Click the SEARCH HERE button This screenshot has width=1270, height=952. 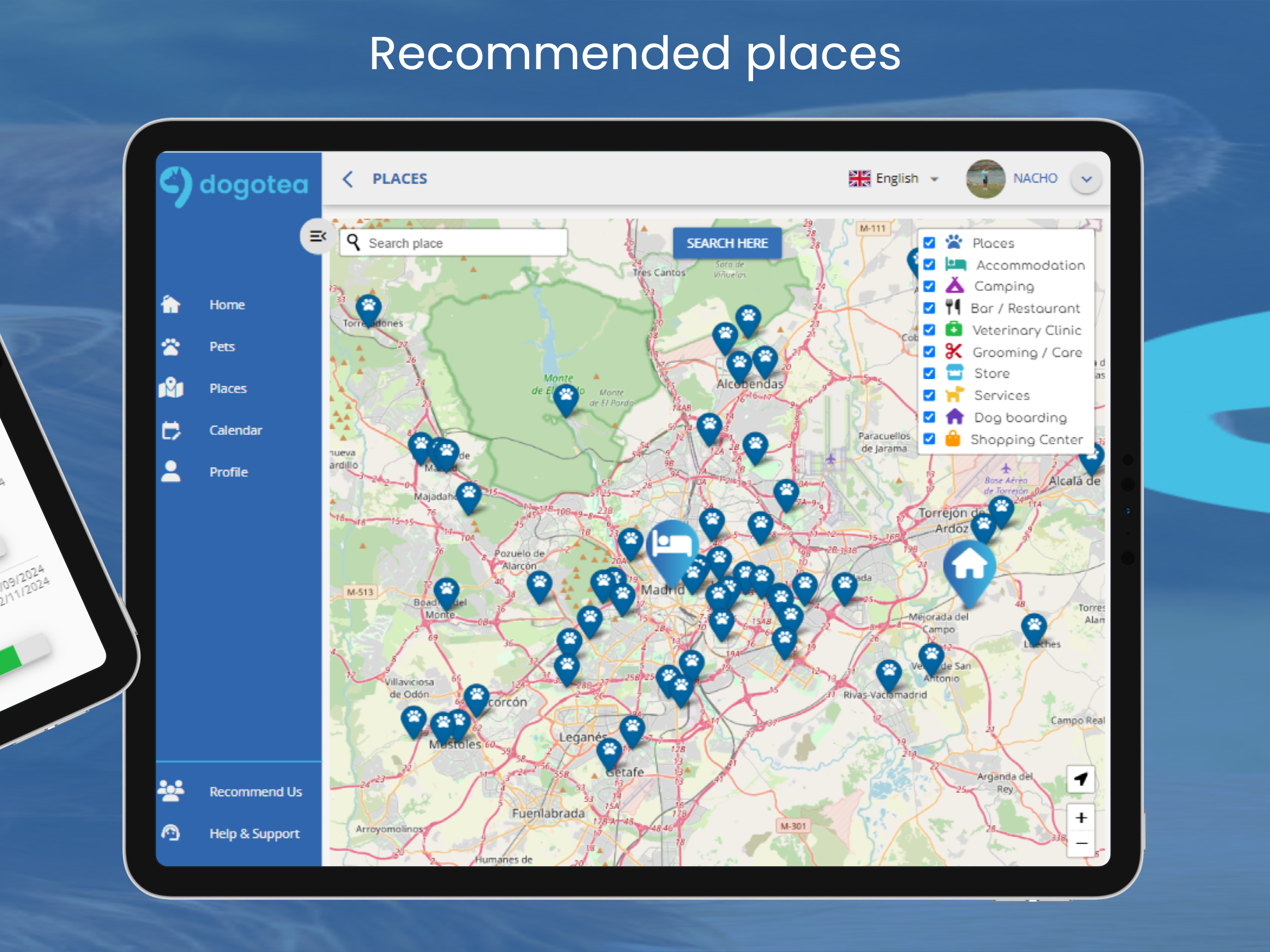(x=727, y=244)
